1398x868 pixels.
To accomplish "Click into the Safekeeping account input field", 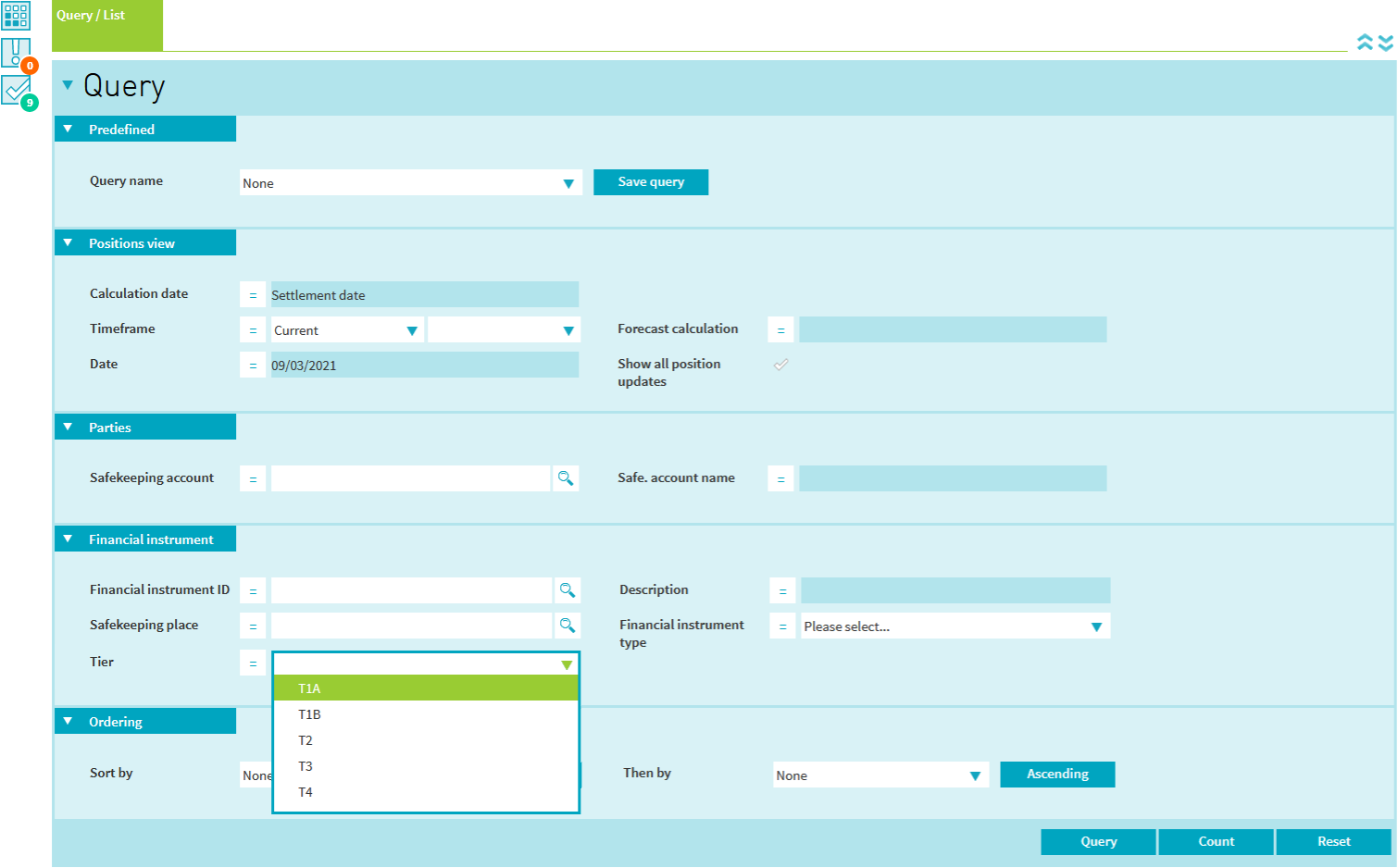I will [x=410, y=478].
